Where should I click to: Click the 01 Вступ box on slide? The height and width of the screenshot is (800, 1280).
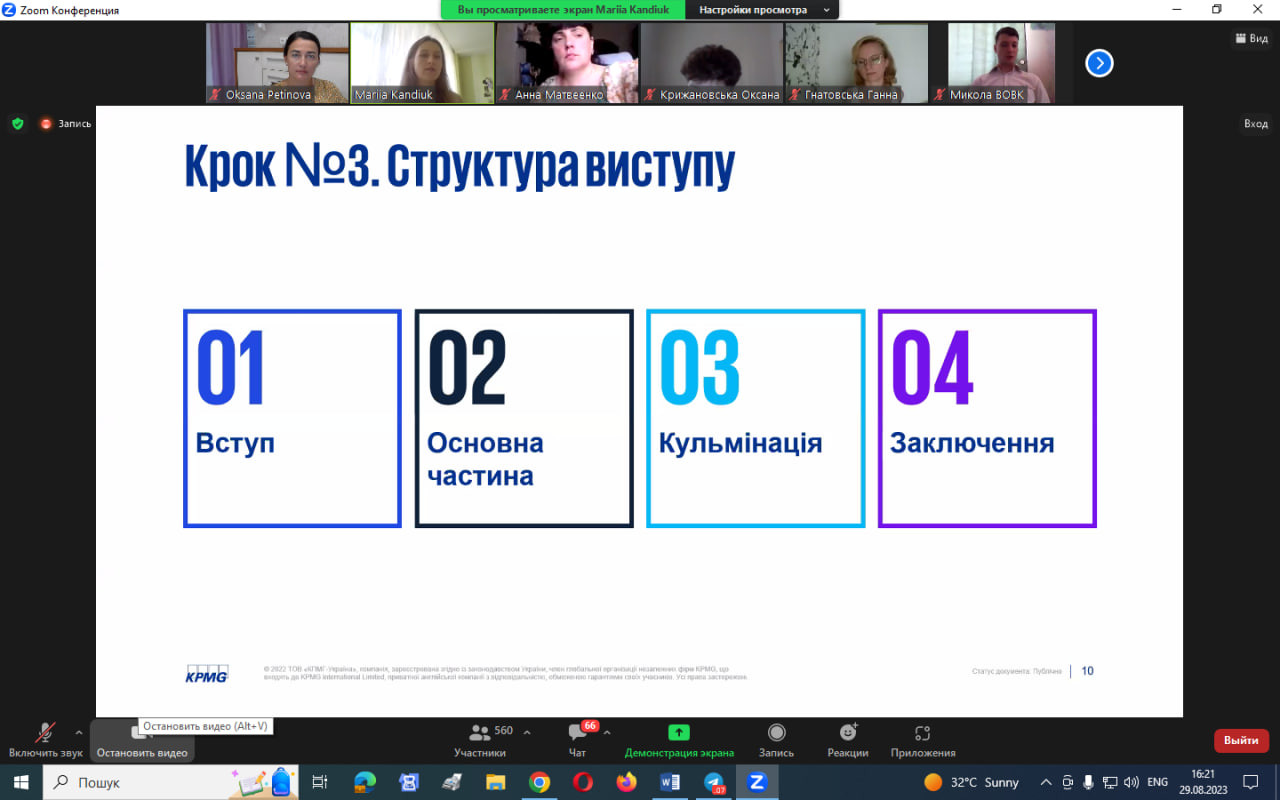tap(292, 418)
